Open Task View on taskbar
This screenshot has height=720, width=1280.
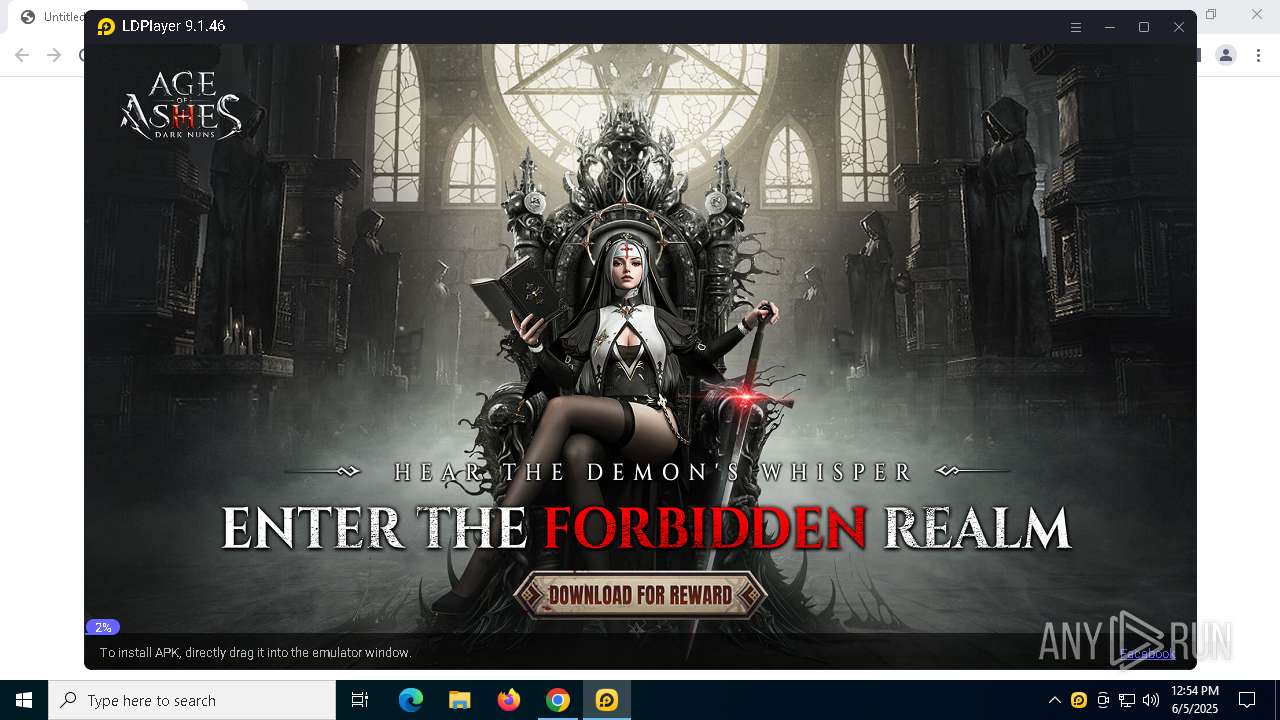(x=360, y=700)
